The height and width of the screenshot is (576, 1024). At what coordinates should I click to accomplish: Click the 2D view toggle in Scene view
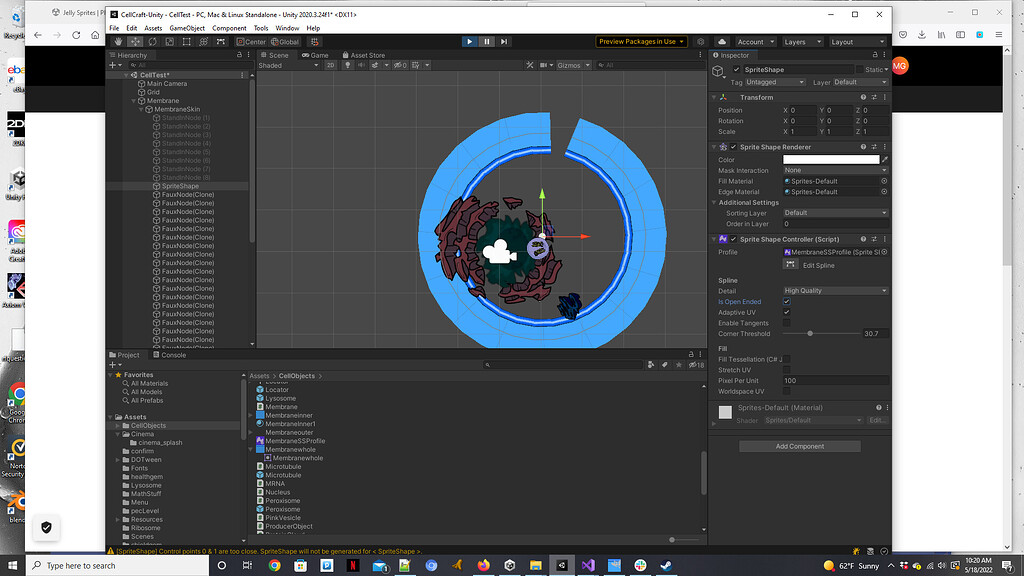[331, 65]
